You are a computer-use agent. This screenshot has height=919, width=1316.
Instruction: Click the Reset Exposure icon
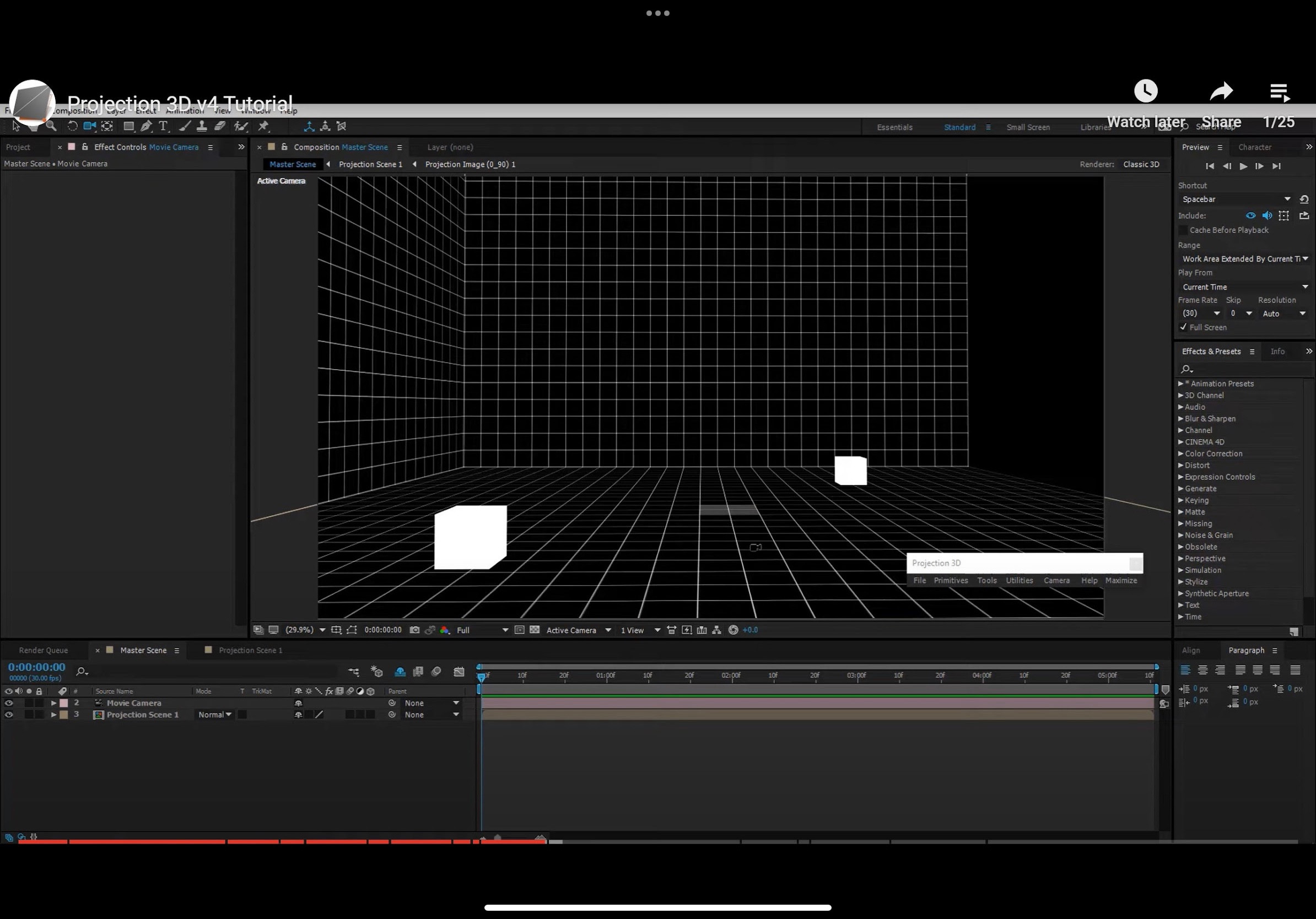click(733, 630)
